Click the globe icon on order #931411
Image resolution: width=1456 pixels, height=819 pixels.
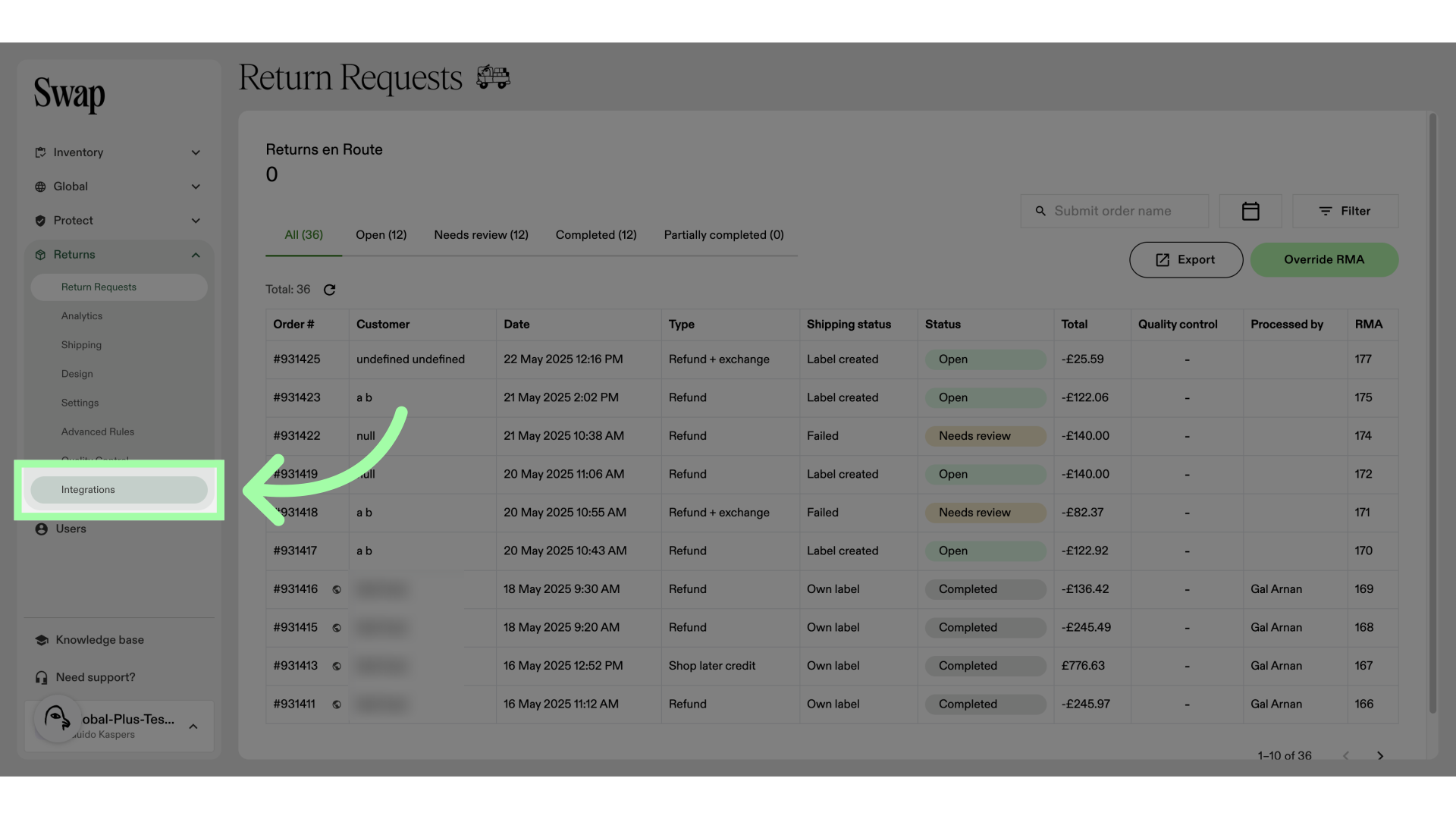337,704
